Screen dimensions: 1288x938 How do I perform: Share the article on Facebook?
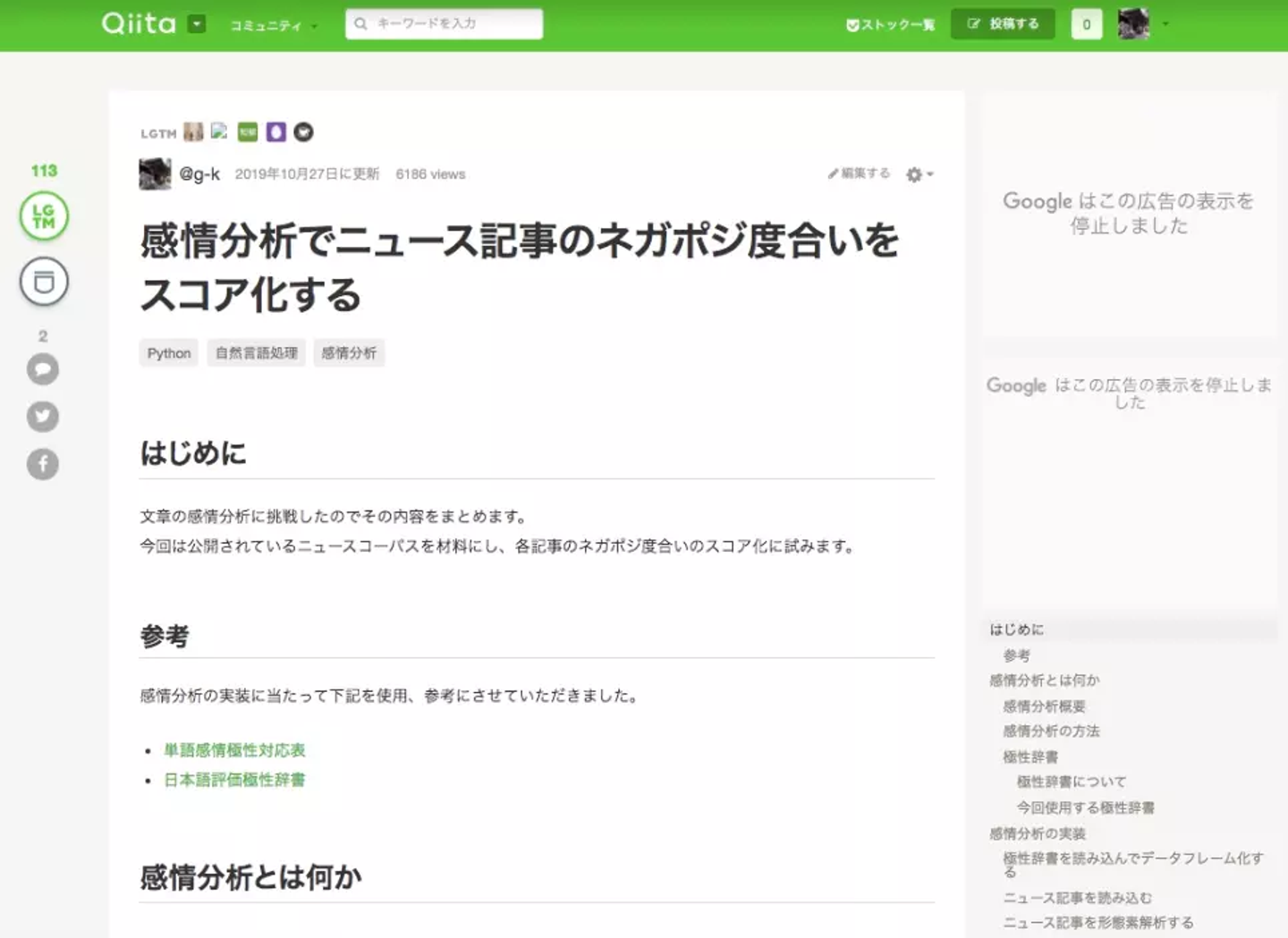pyautogui.click(x=43, y=464)
